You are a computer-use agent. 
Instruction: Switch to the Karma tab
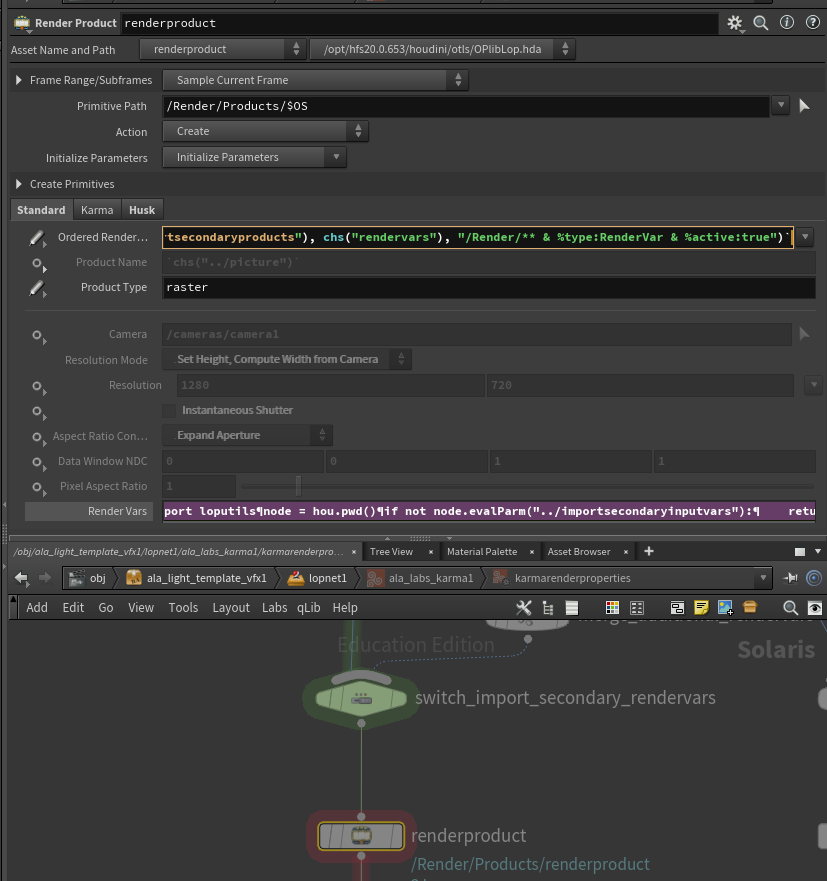[97, 210]
